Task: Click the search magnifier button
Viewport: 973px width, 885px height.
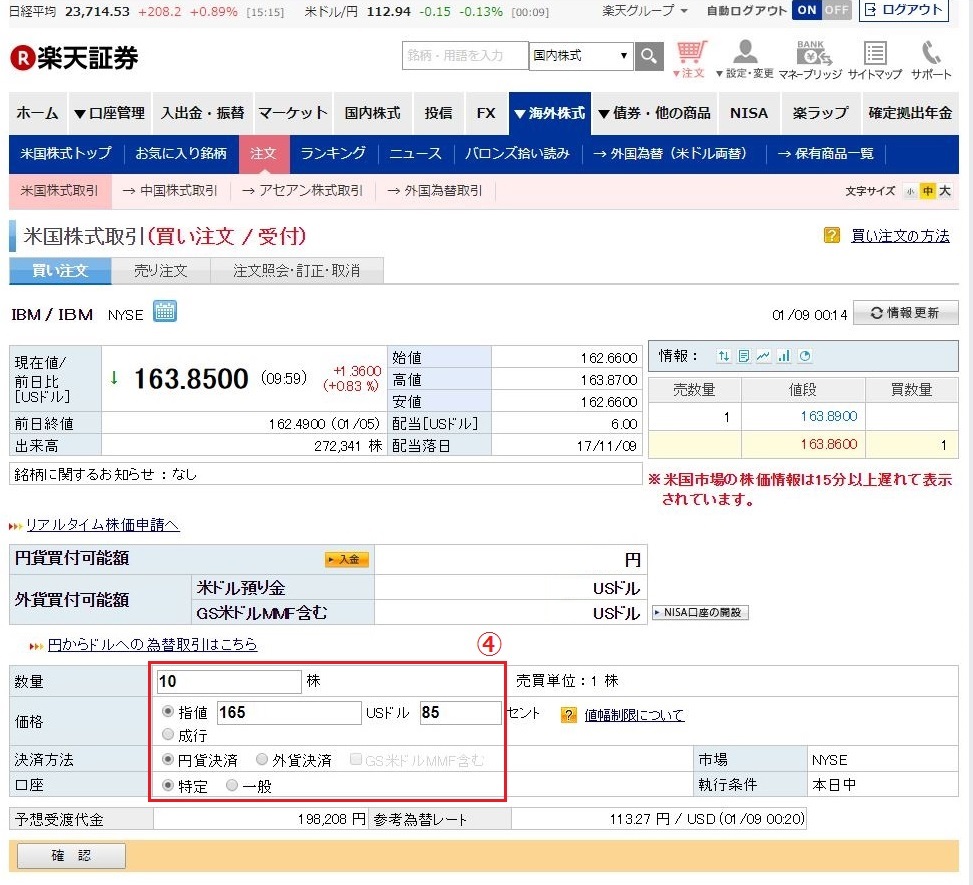Action: (648, 56)
